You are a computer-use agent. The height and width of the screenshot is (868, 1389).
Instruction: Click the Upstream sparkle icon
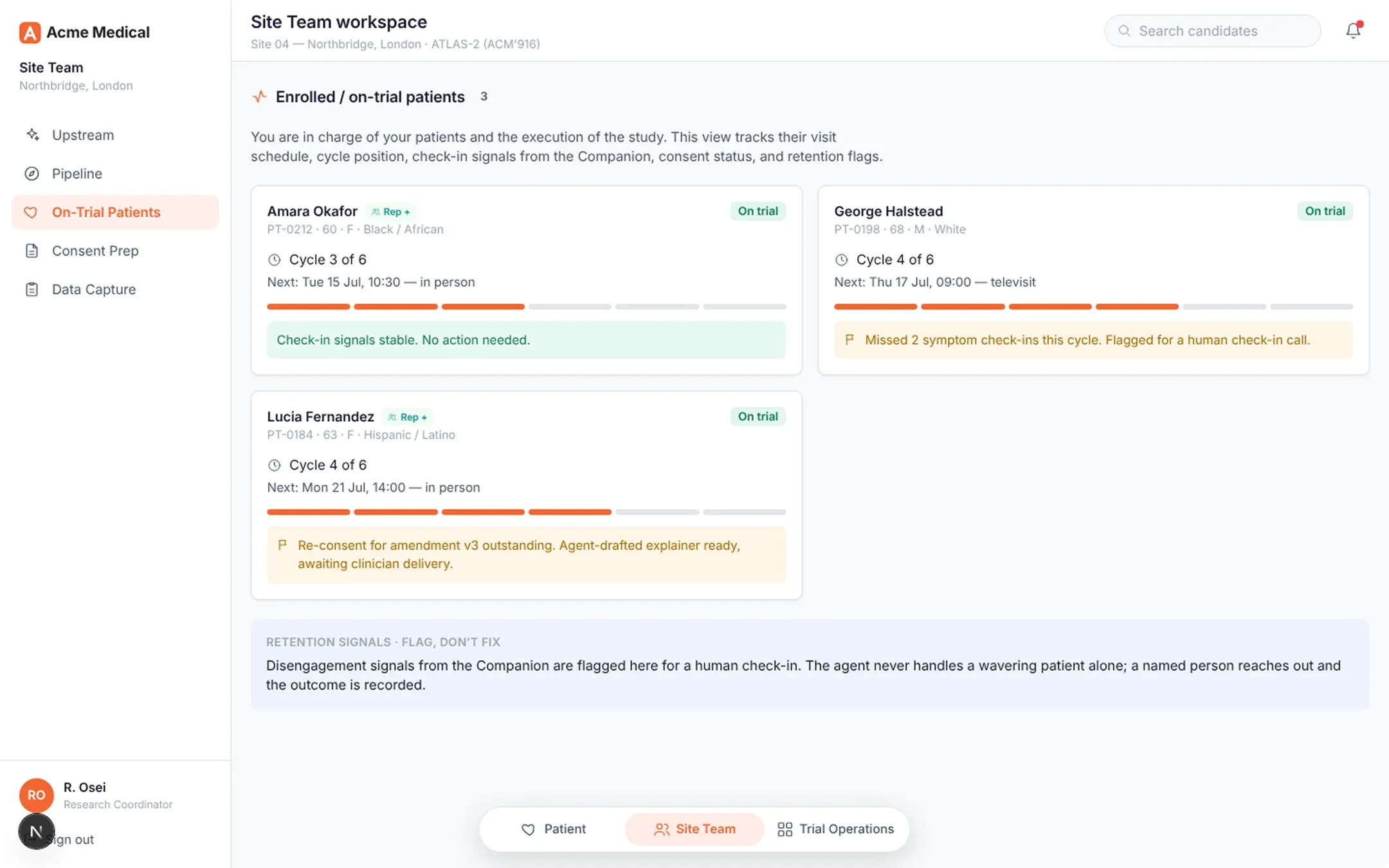(32, 135)
